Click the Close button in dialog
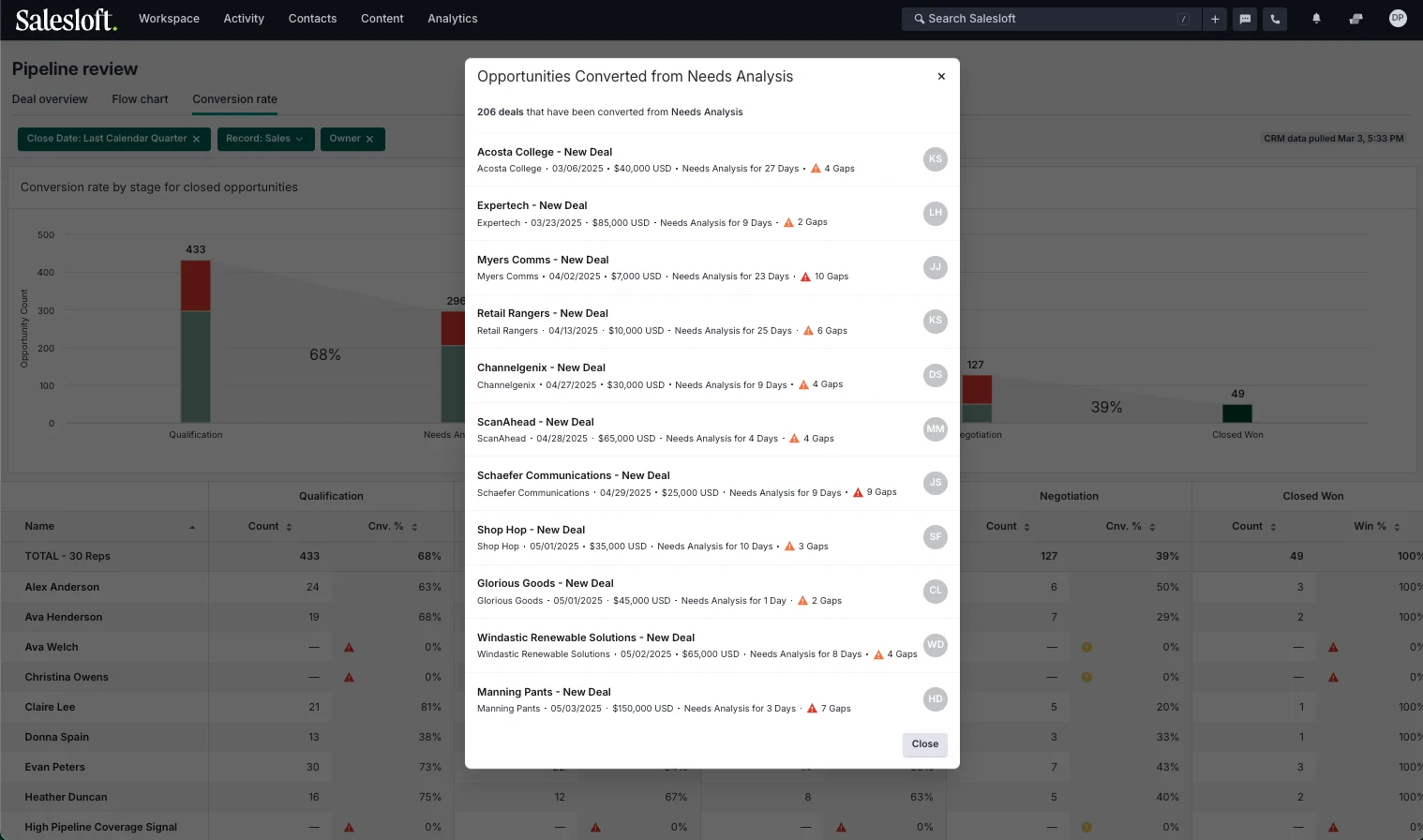The width and height of the screenshot is (1423, 840). [x=925, y=744]
